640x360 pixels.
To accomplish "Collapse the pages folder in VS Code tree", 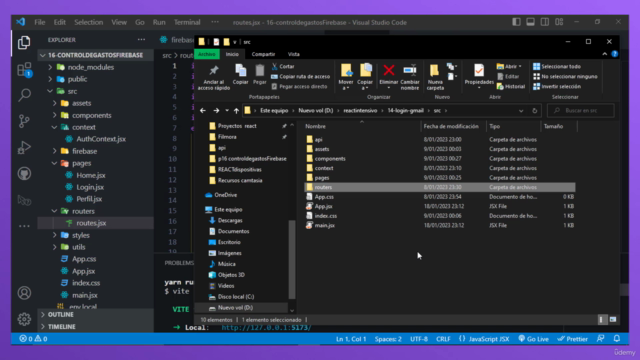I will [55, 163].
